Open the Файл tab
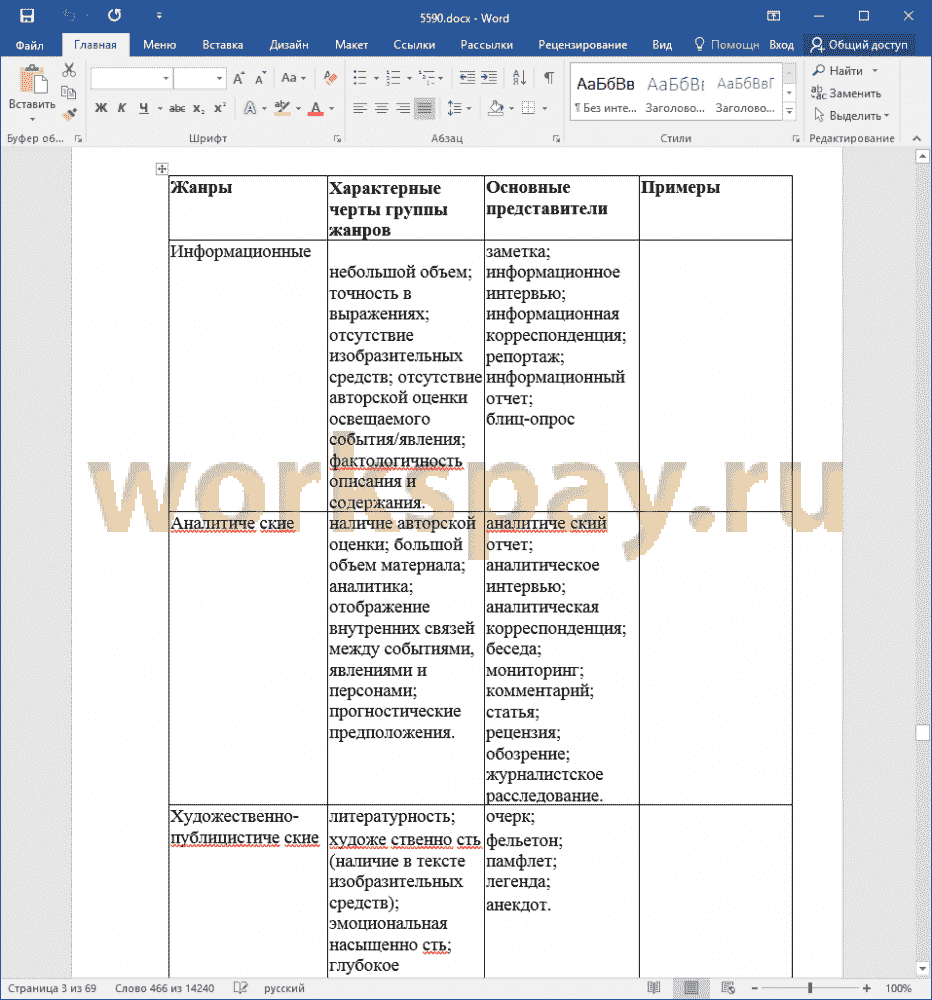Viewport: 932px width, 1000px height. pyautogui.click(x=29, y=45)
